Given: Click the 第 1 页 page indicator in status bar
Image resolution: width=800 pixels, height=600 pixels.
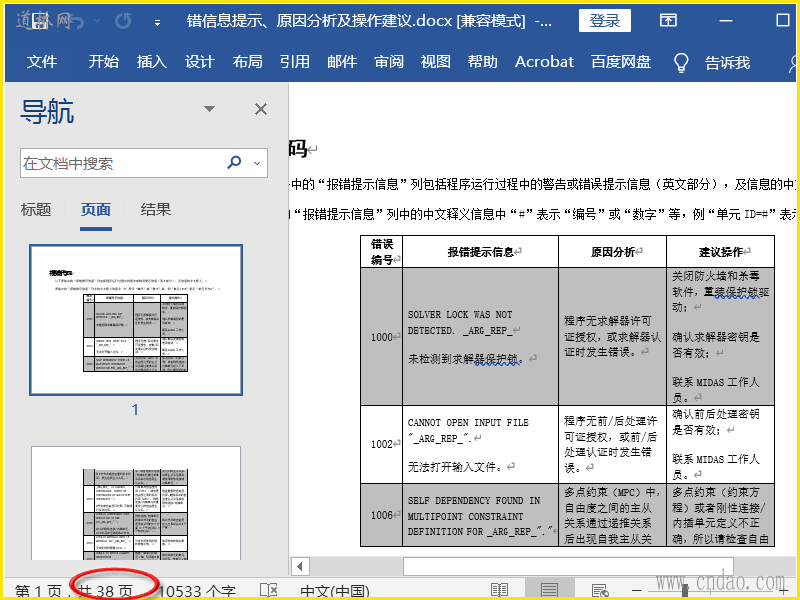Looking at the screenshot, I should pyautogui.click(x=38, y=592).
